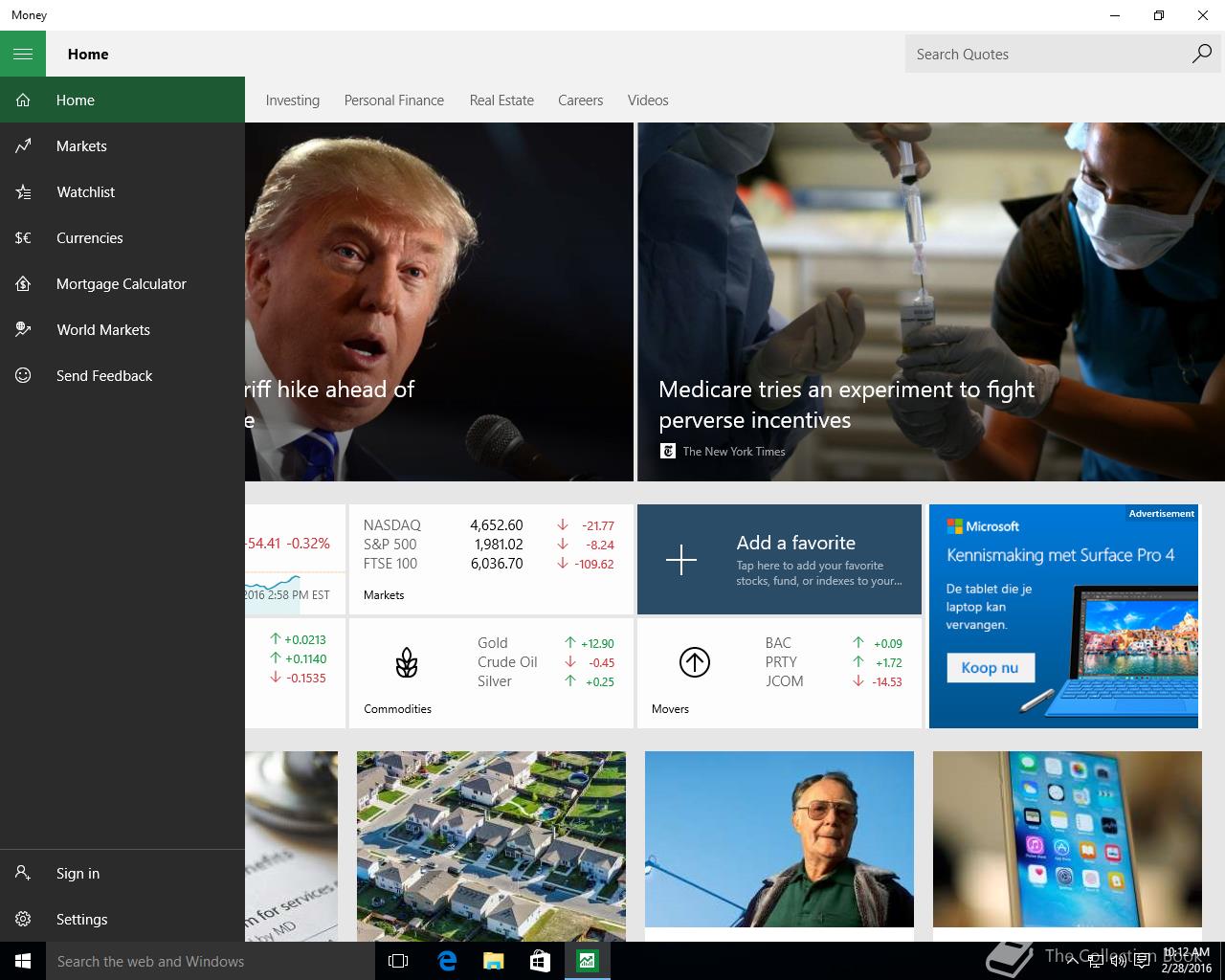Switch to the Videos tab
The width and height of the screenshot is (1225, 980).
648,100
